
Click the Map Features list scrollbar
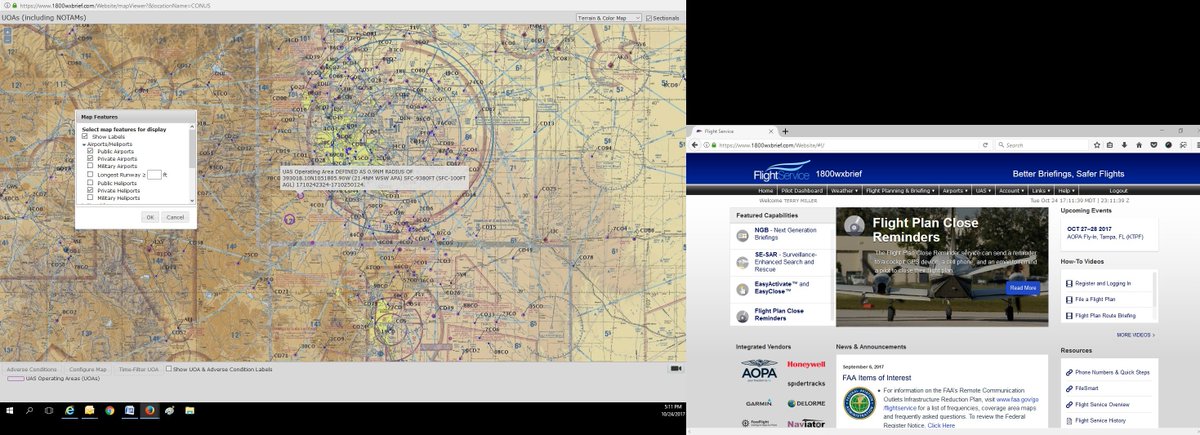pos(191,165)
